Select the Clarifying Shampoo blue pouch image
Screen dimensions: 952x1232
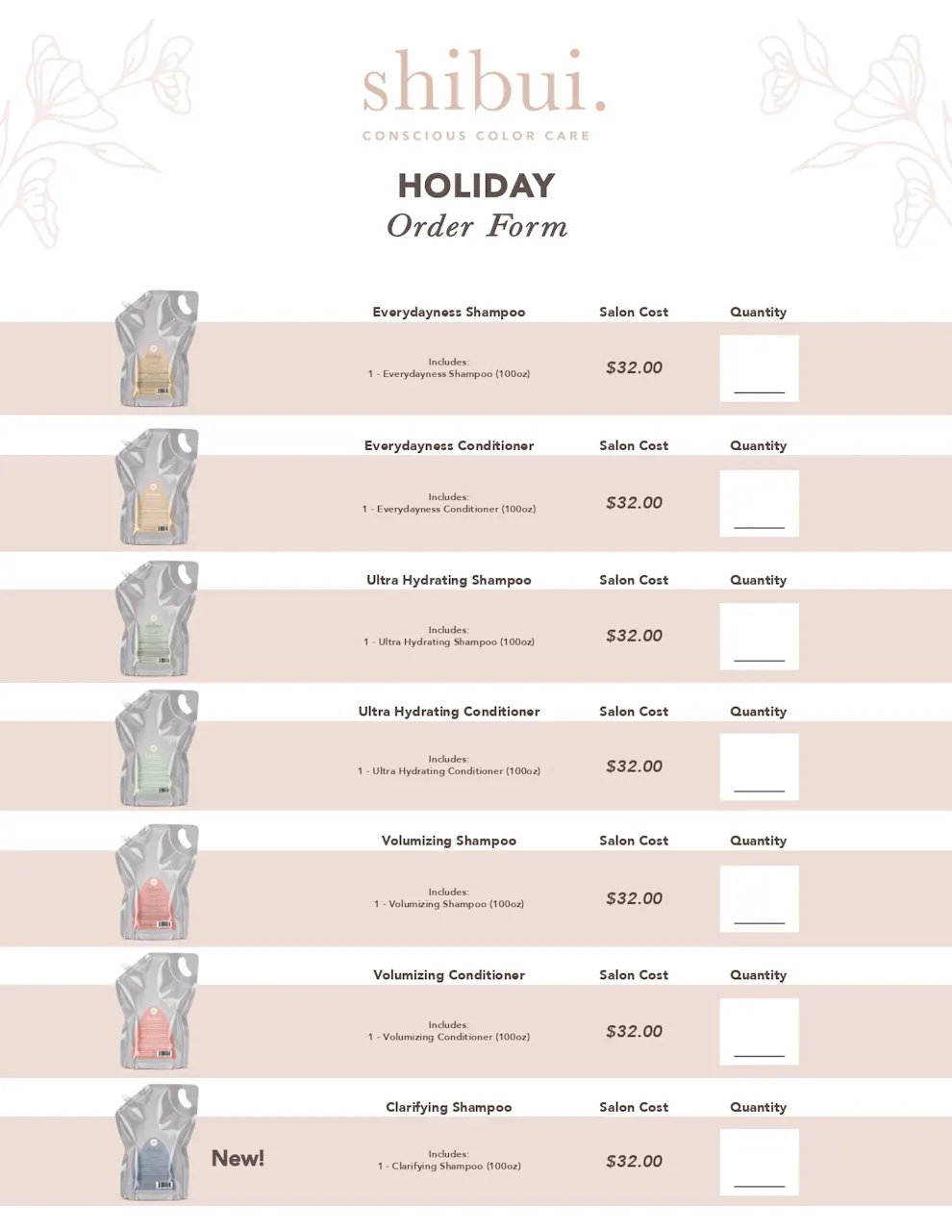click(x=157, y=1143)
